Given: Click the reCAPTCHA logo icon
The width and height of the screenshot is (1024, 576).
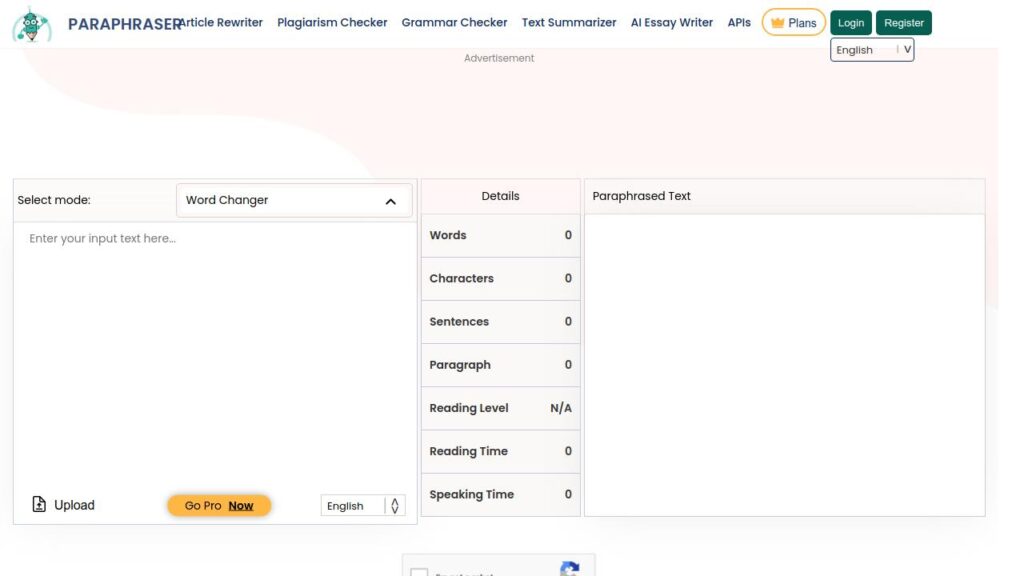Looking at the screenshot, I should (x=569, y=569).
